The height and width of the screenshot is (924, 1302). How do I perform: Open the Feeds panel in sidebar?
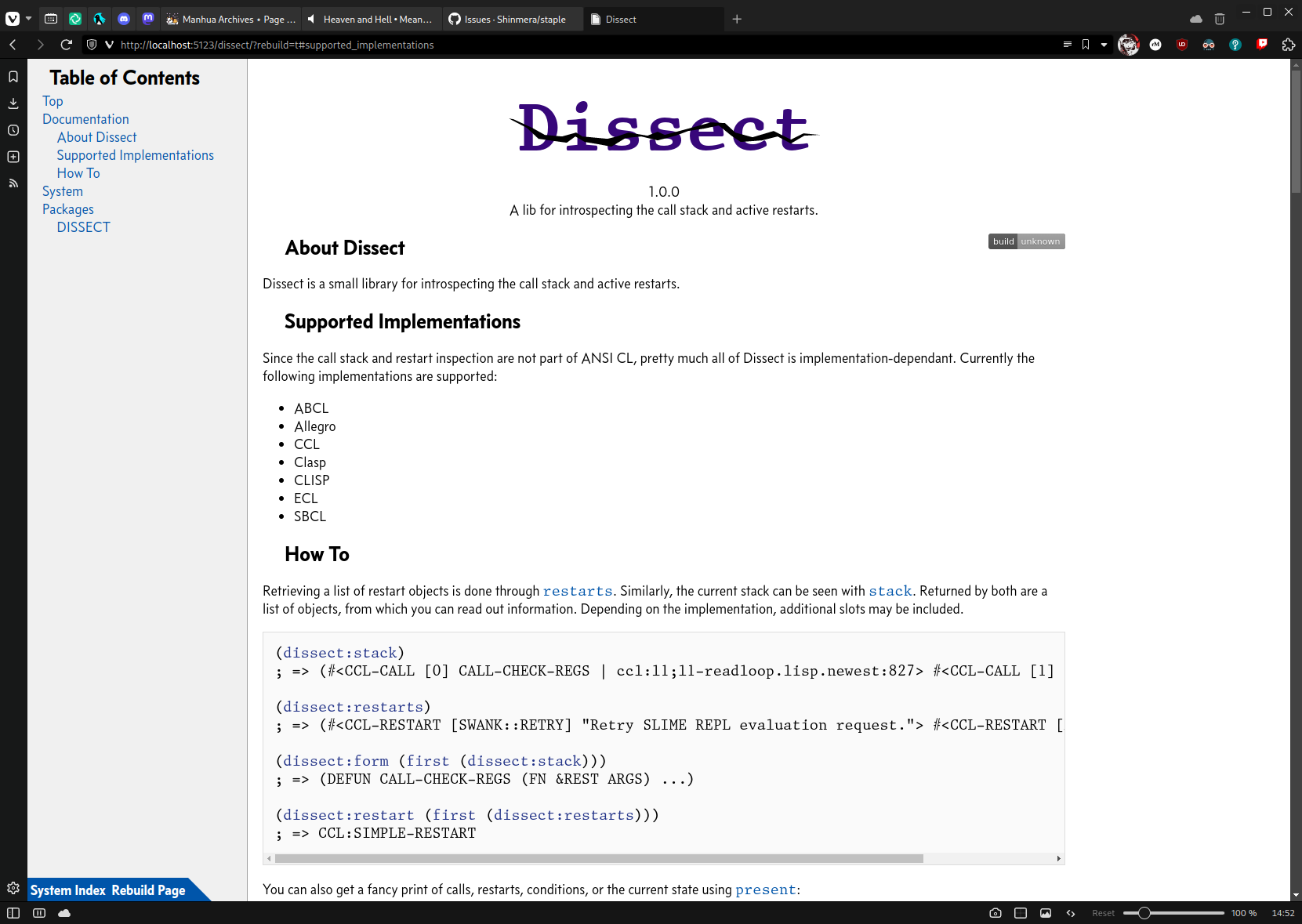tap(13, 183)
